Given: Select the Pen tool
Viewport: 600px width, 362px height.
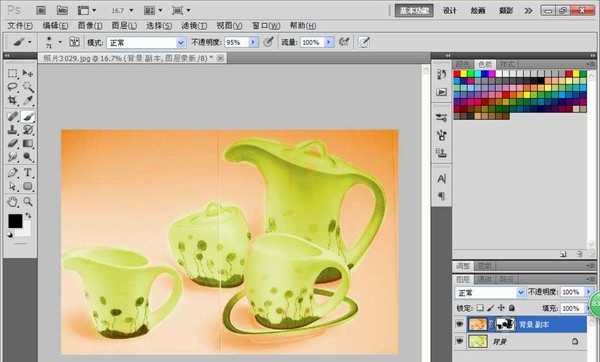Looking at the screenshot, I should pos(13,173).
